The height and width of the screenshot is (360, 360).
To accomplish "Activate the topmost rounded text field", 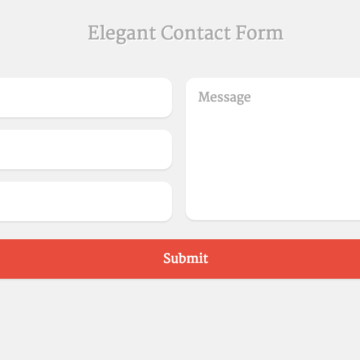I will (x=86, y=98).
